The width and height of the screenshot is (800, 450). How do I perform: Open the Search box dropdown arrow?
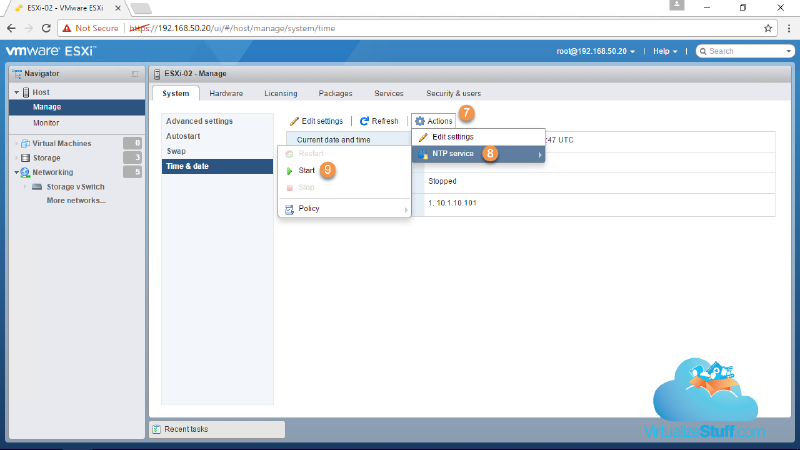[x=789, y=51]
